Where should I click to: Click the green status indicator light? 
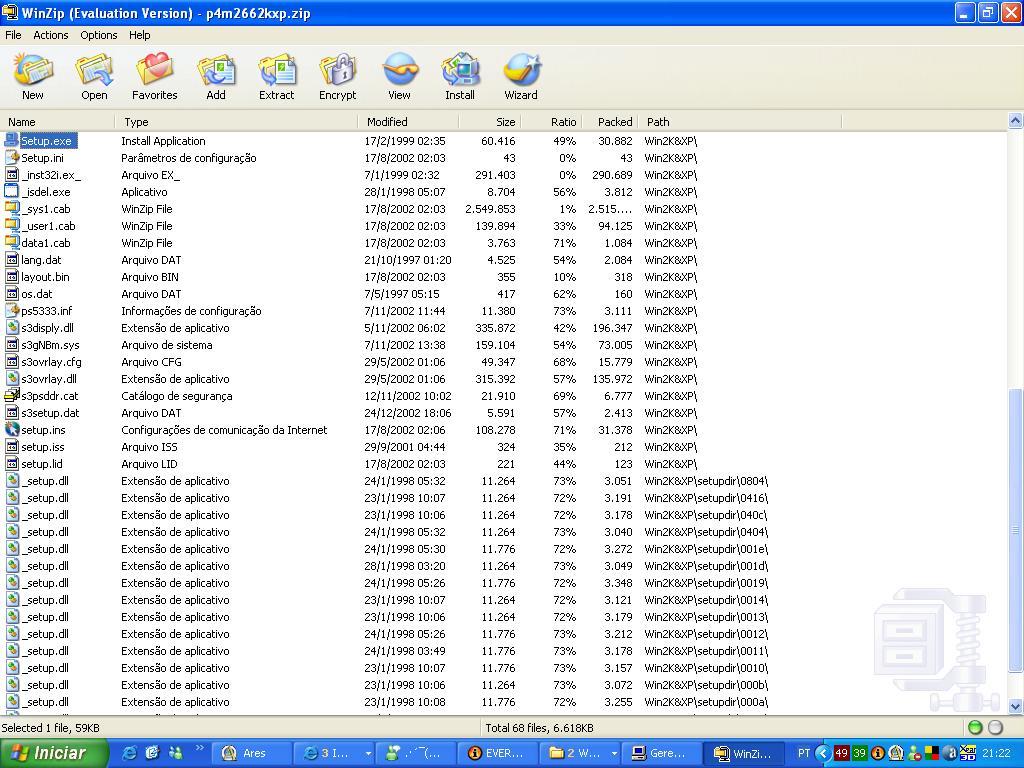pos(975,728)
